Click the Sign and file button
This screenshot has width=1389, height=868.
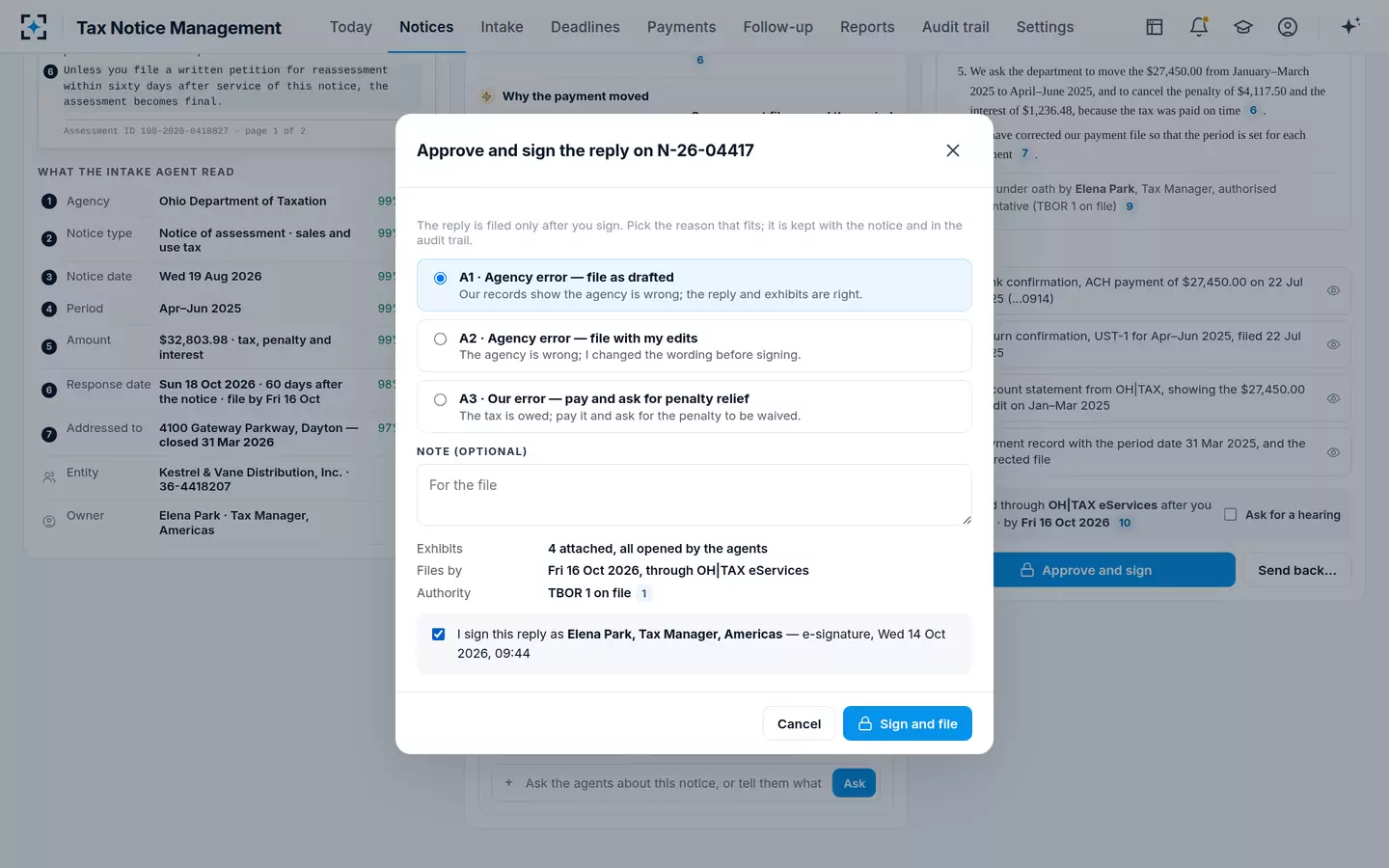[x=908, y=723]
